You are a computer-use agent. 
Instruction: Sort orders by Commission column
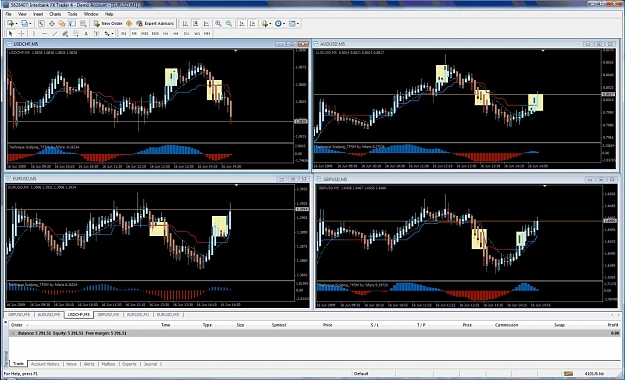pyautogui.click(x=506, y=325)
